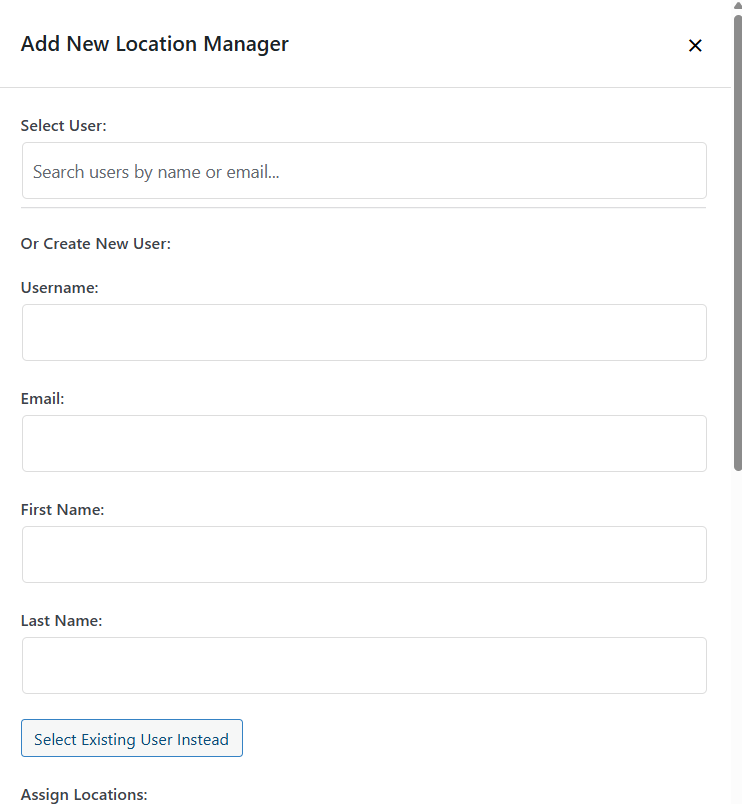This screenshot has height=804, width=742.
Task: Focus the Last Name input field
Action: (x=364, y=665)
